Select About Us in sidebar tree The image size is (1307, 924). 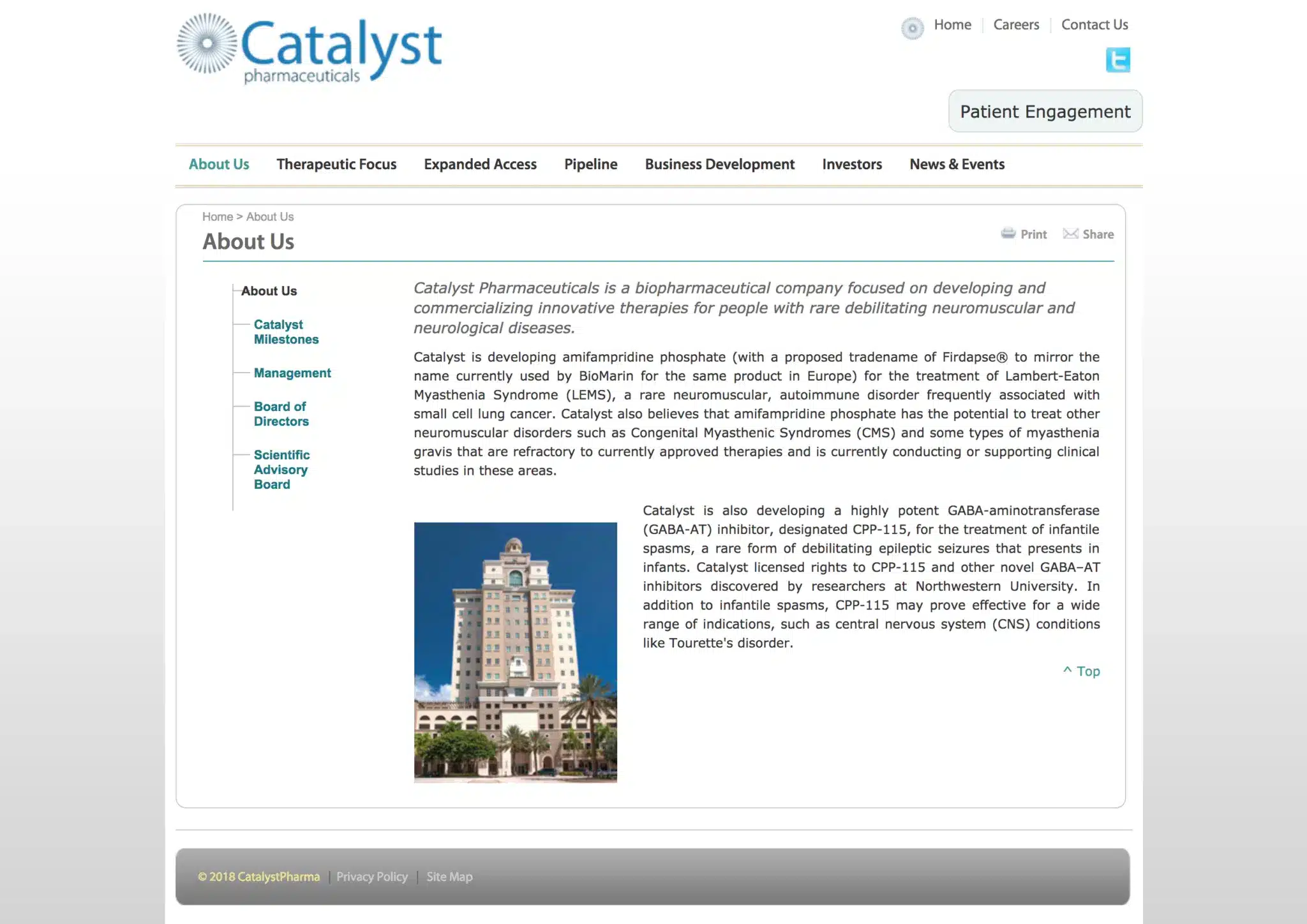(x=269, y=291)
